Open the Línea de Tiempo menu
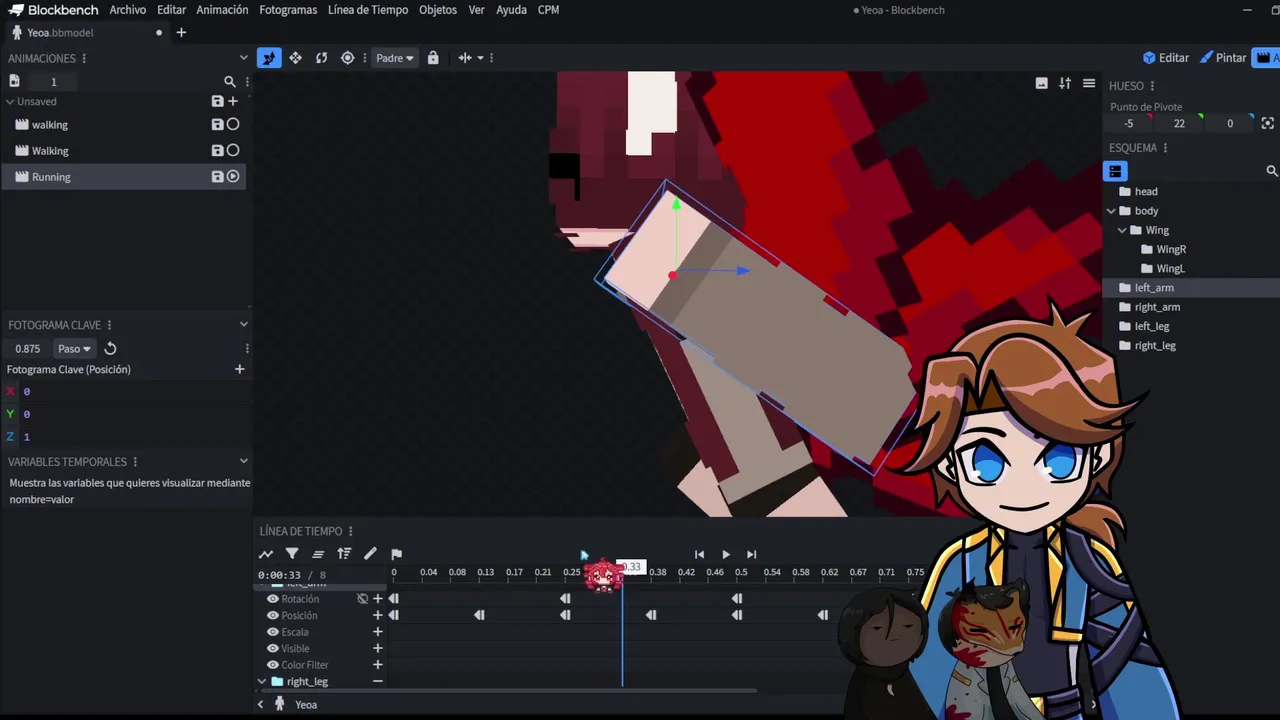Image resolution: width=1280 pixels, height=720 pixels. pos(368,10)
